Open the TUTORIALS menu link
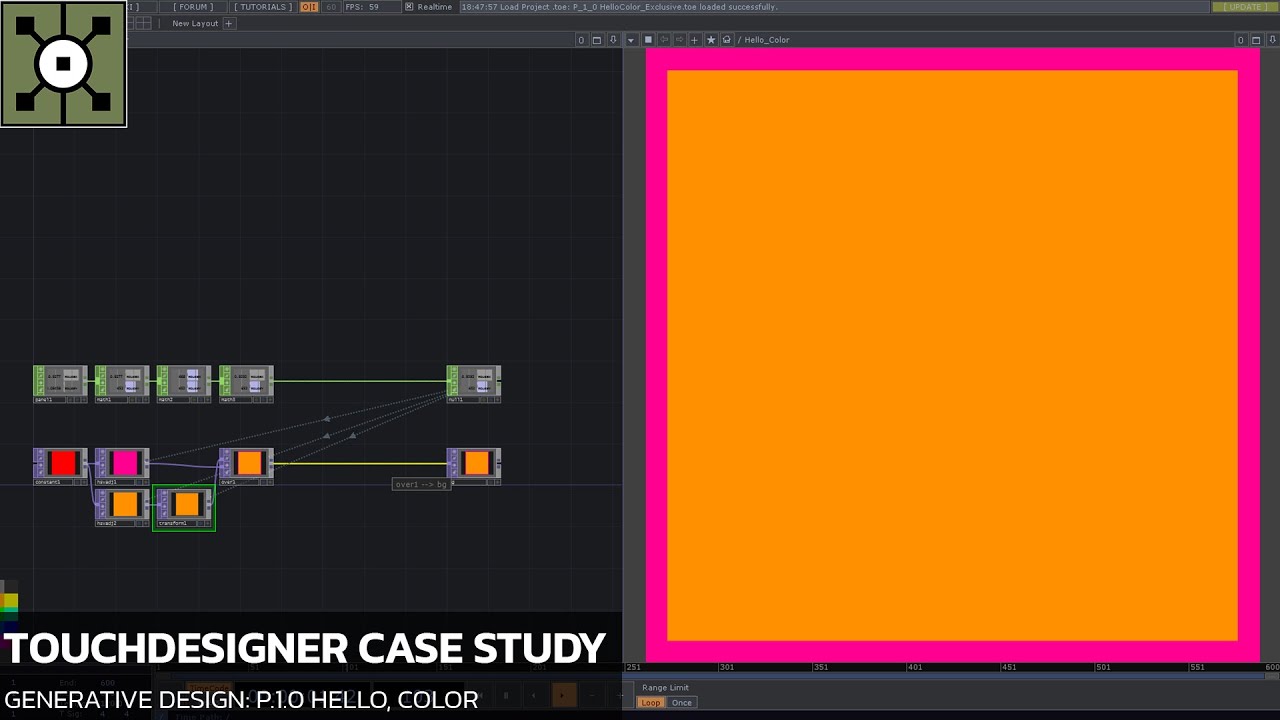The height and width of the screenshot is (720, 1280). (263, 7)
